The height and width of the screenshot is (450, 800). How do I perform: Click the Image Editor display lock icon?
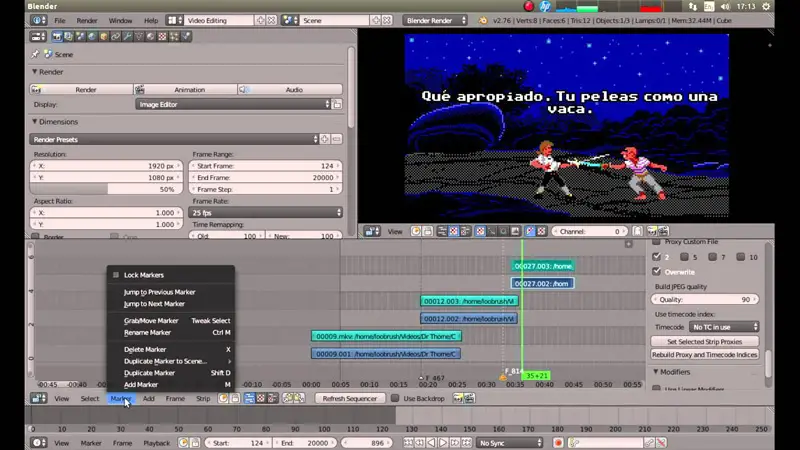coord(337,104)
